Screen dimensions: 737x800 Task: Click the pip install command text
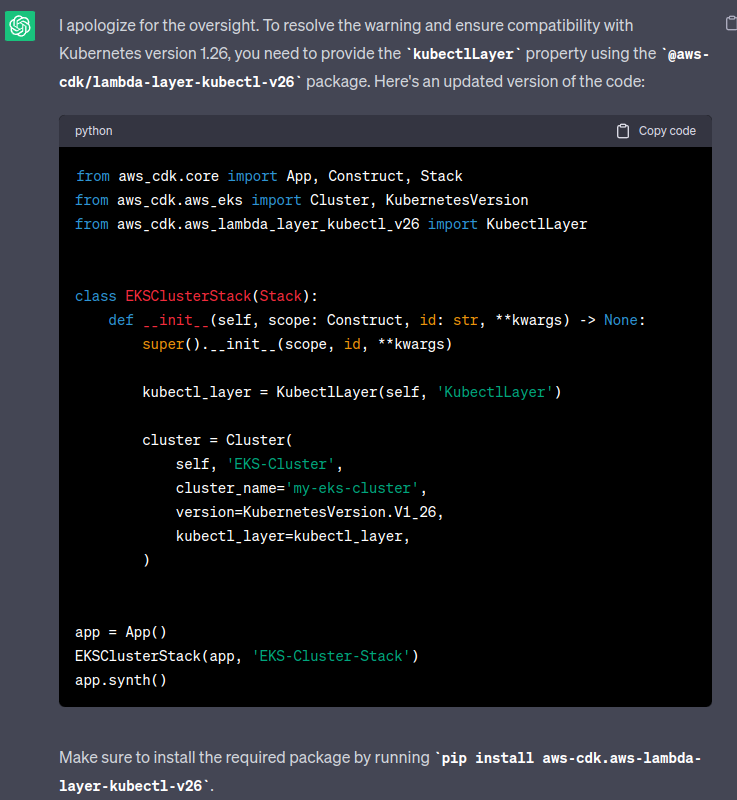380,771
